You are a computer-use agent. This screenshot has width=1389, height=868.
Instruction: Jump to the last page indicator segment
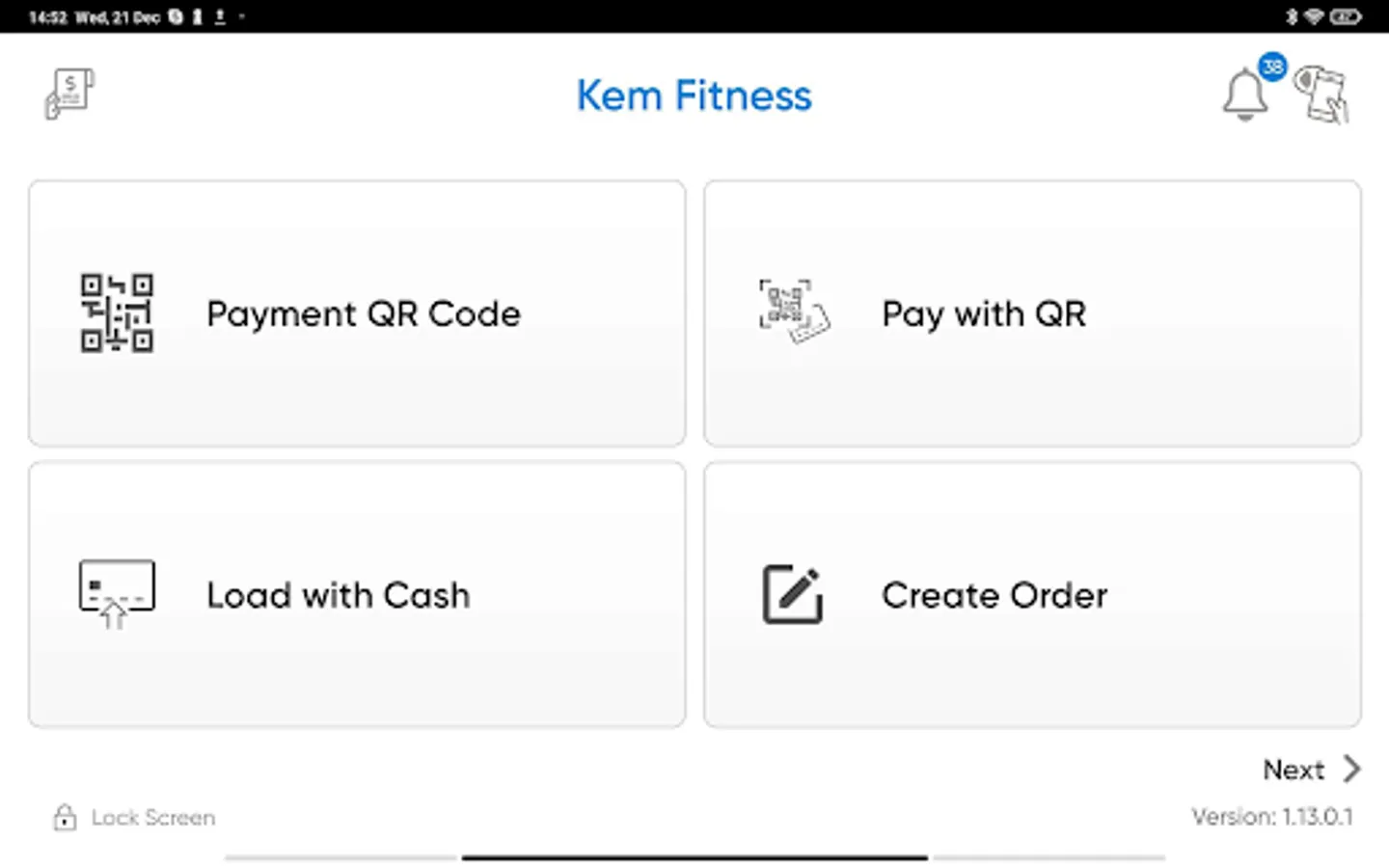[x=1049, y=856]
